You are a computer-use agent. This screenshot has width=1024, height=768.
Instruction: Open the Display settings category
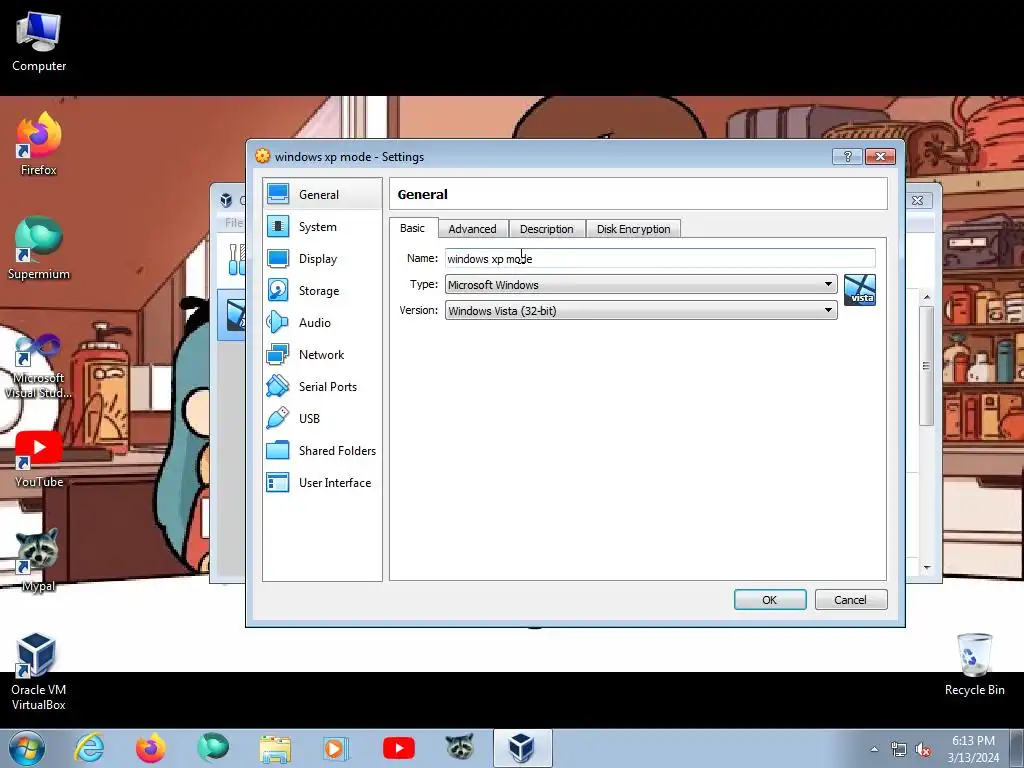322,259
